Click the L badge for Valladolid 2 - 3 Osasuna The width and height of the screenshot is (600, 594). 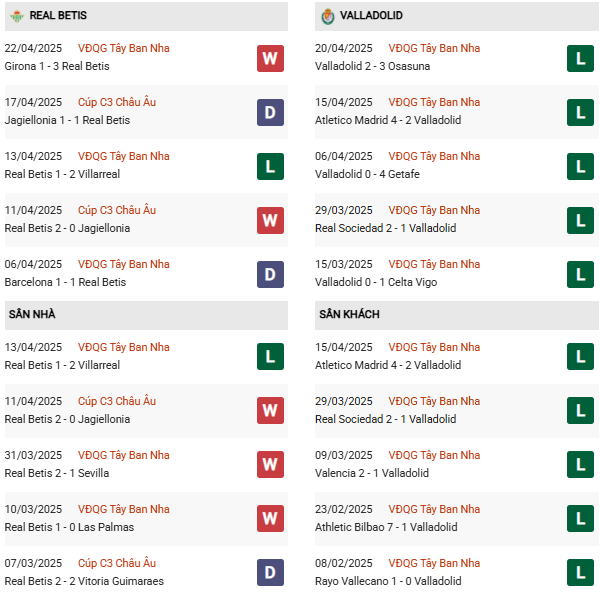pos(580,58)
